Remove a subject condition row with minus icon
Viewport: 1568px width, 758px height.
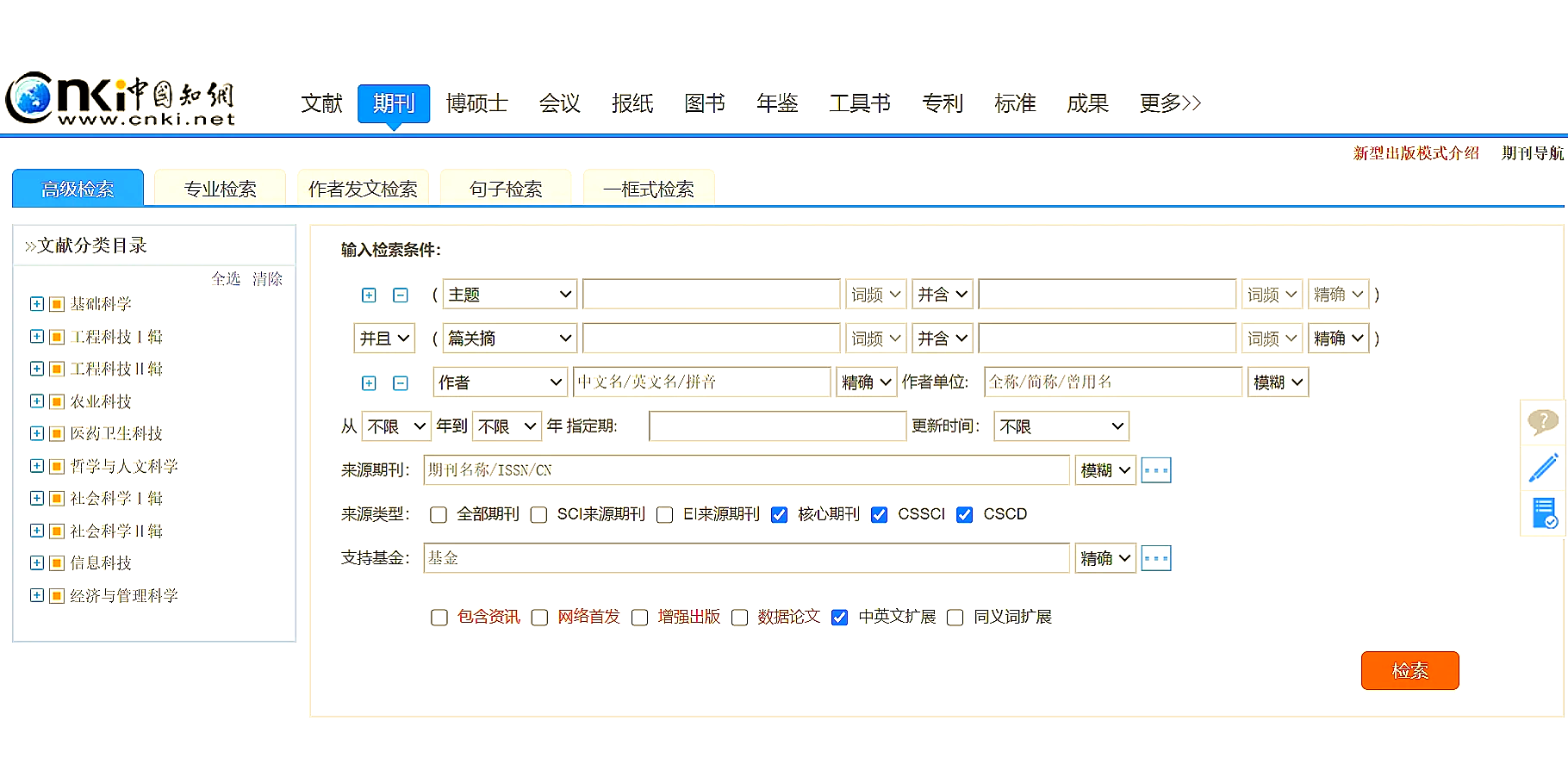pos(401,295)
